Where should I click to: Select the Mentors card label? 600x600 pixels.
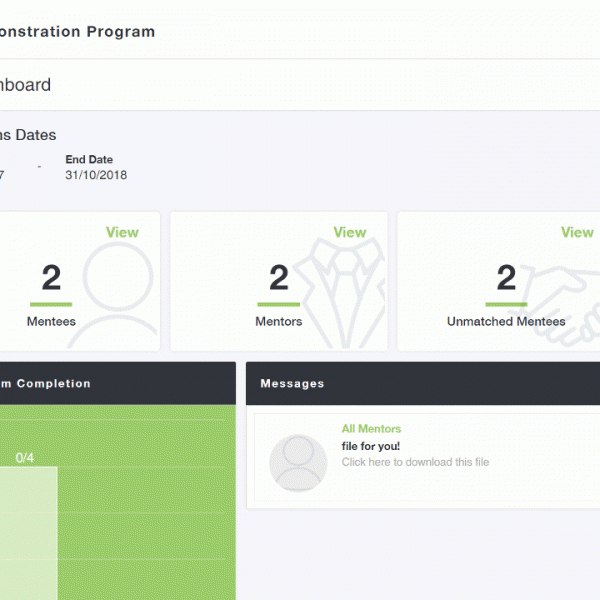pos(279,321)
